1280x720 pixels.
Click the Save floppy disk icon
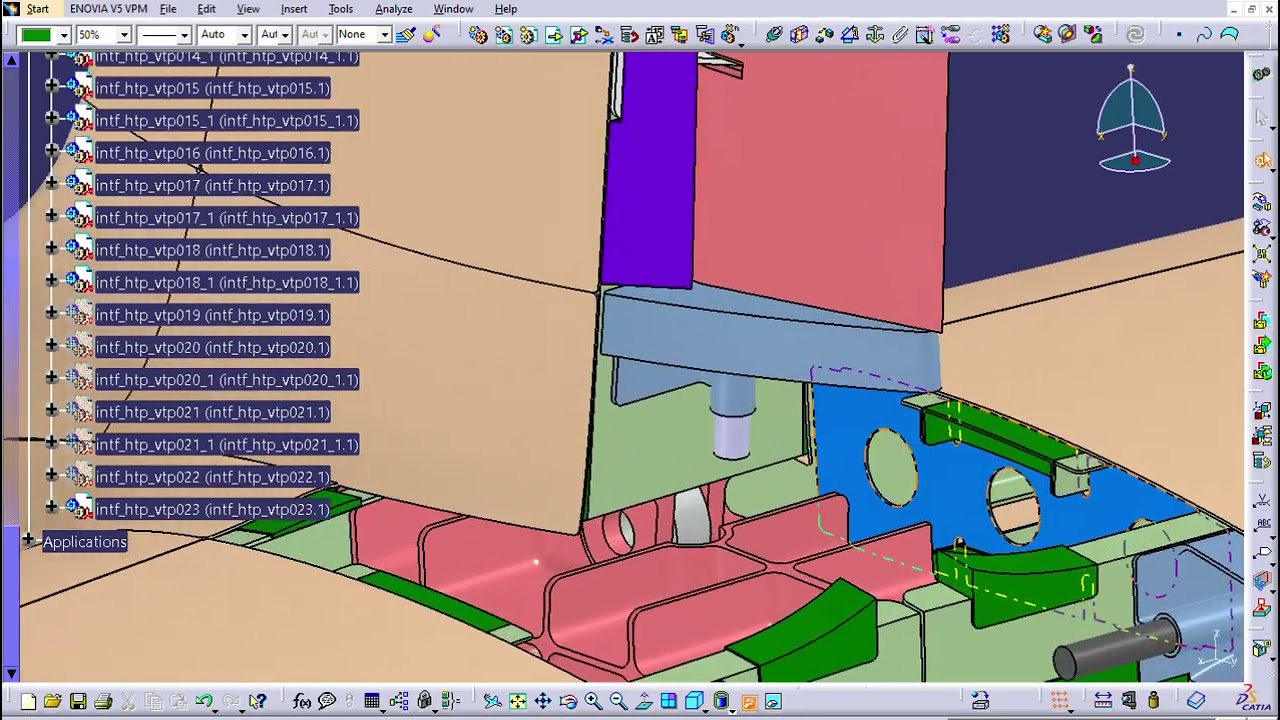click(x=78, y=701)
